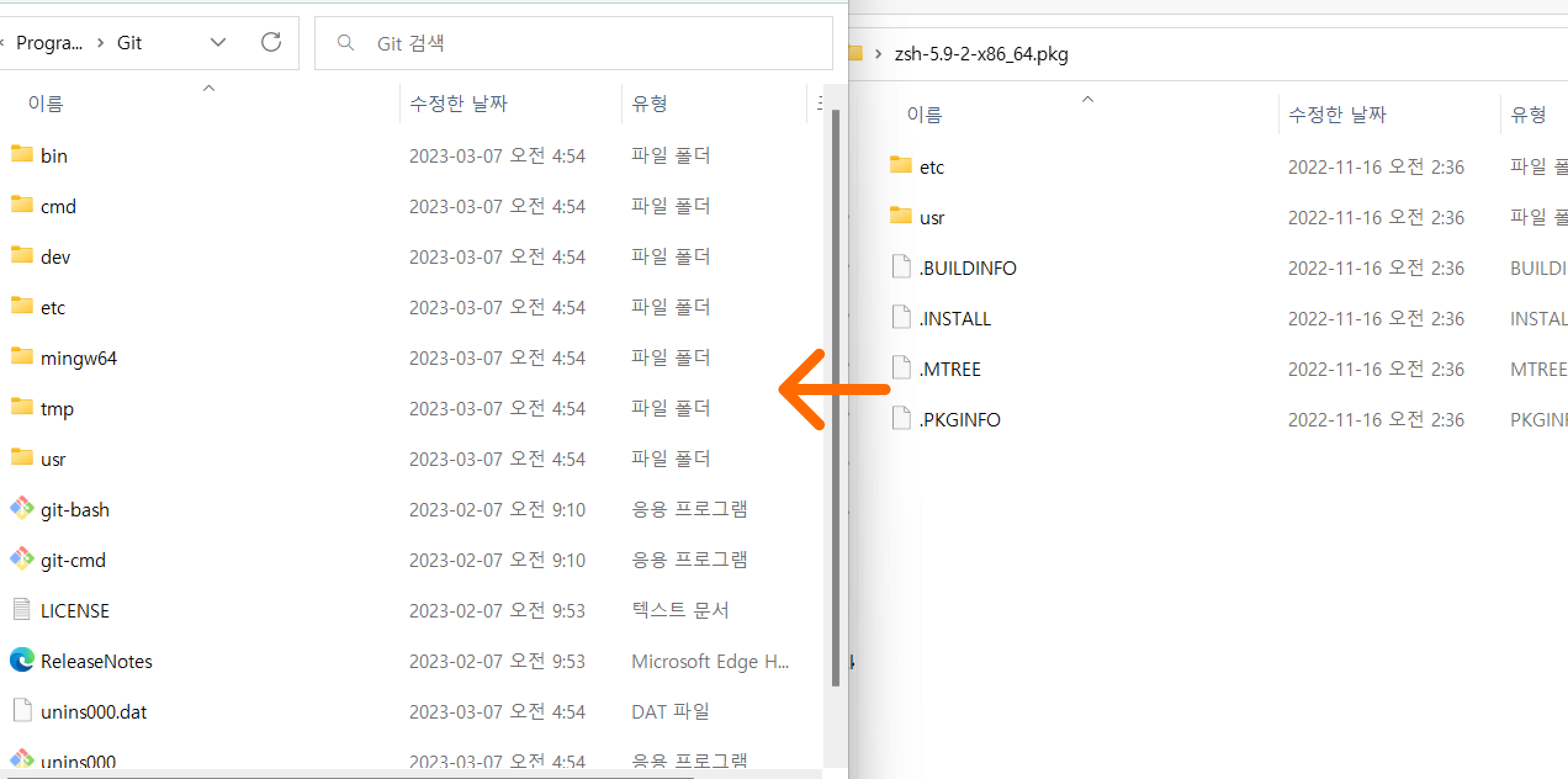Sort Git window by 이름 column header
This screenshot has height=779, width=1568.
pos(46,103)
